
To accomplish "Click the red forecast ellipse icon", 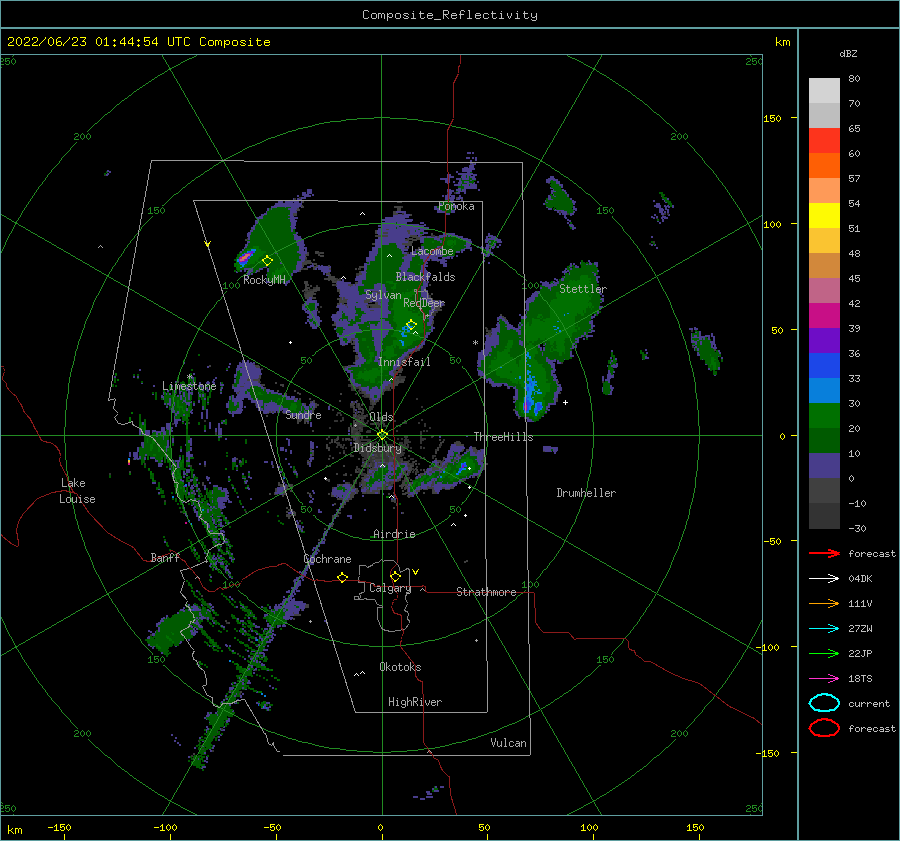I will [824, 728].
